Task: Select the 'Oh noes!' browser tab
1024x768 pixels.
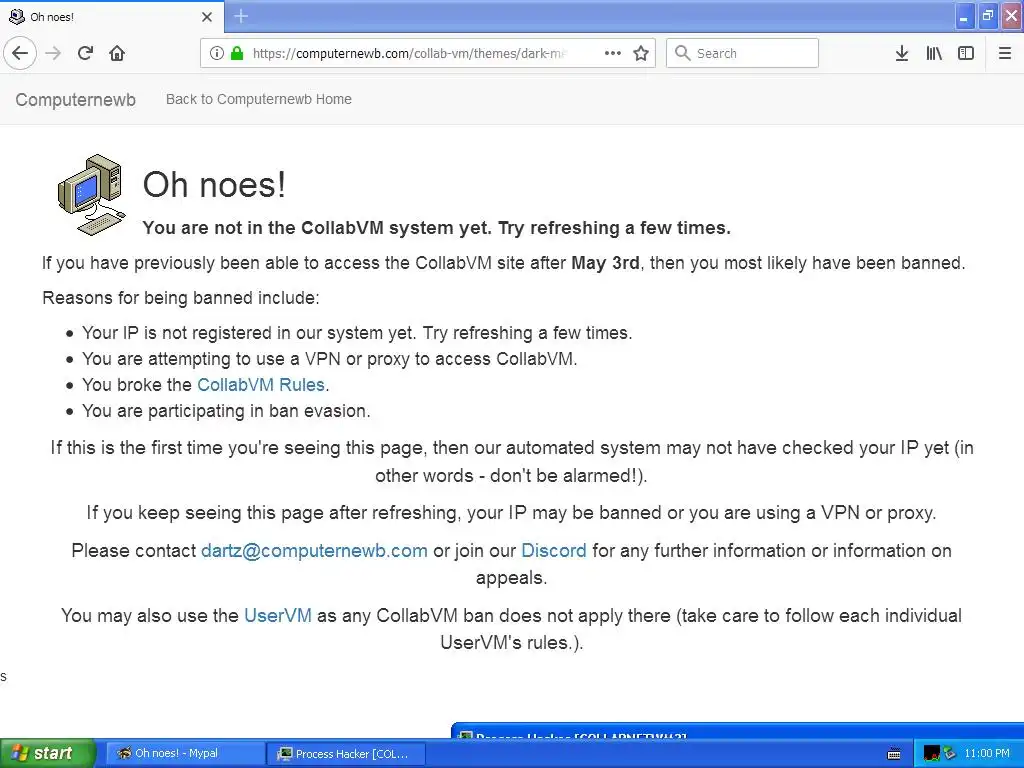Action: click(112, 17)
